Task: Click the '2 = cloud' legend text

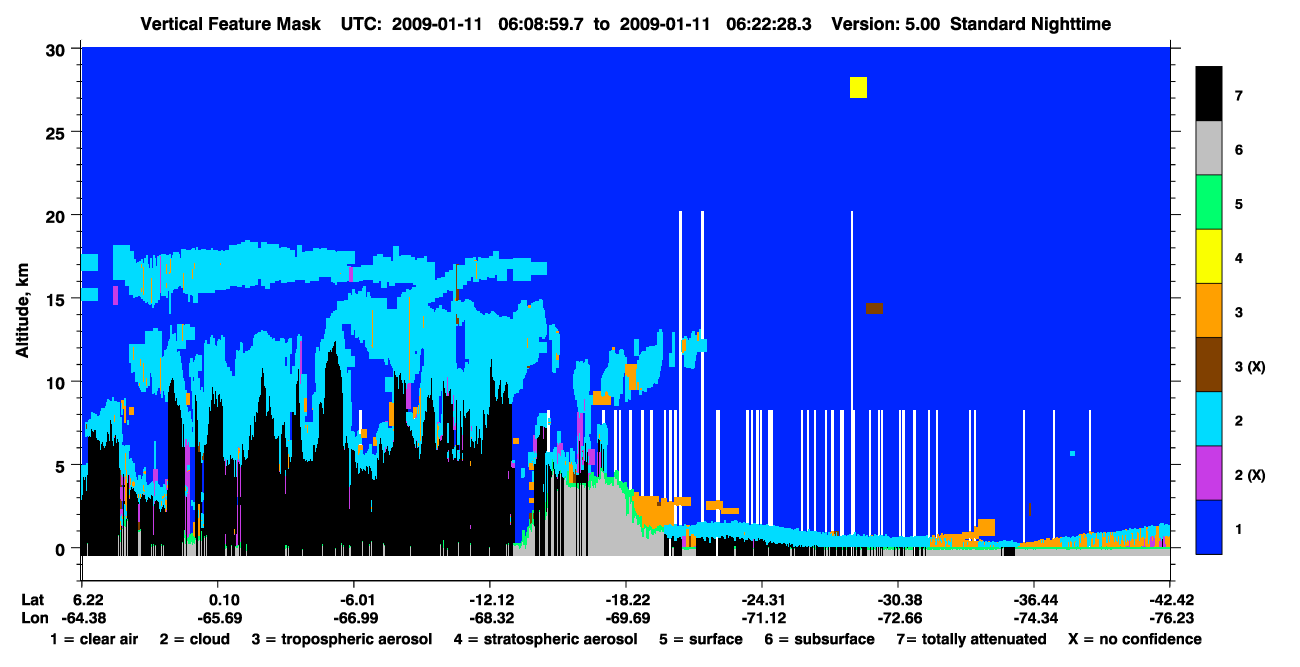Action: 195,639
